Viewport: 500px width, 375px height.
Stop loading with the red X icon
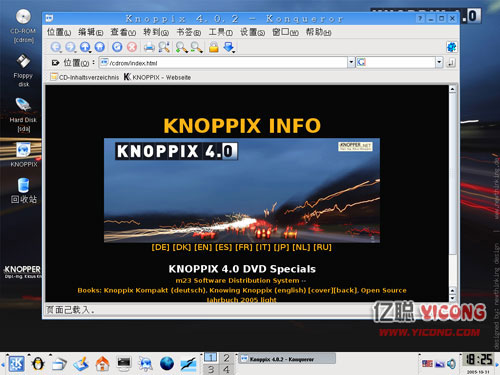[x=132, y=47]
